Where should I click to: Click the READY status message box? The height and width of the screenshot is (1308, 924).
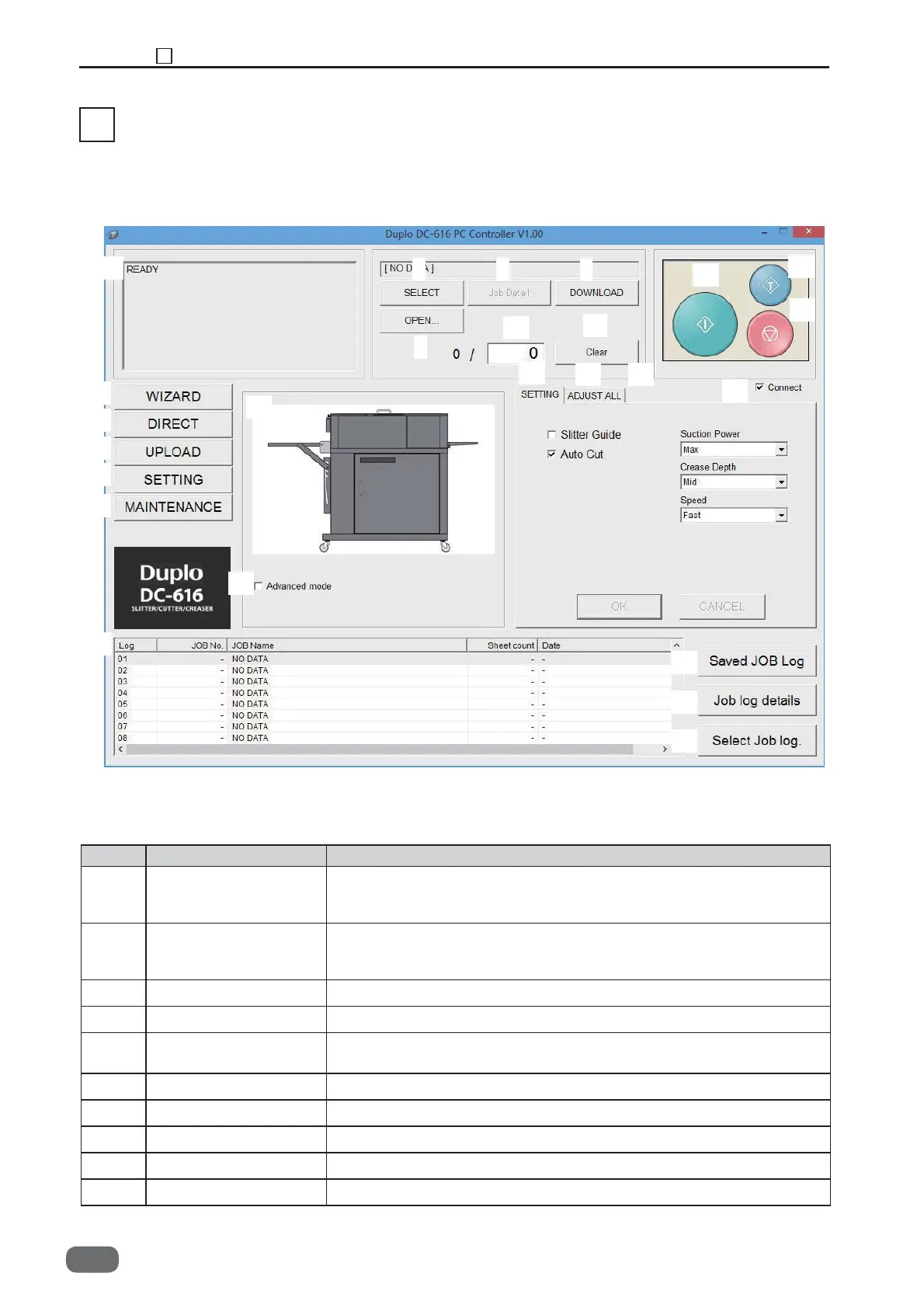(x=240, y=315)
